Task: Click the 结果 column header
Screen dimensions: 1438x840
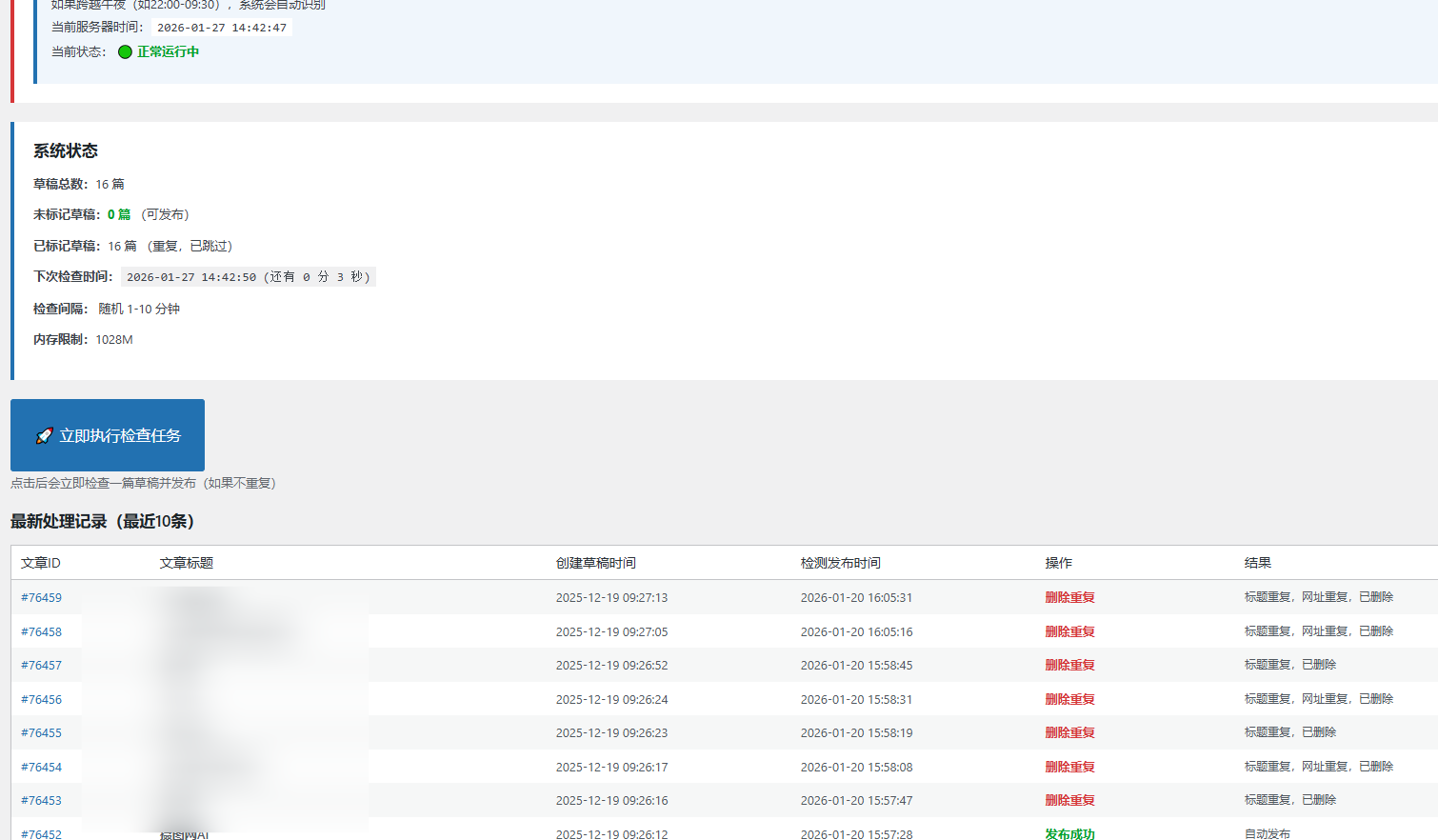Action: point(1258,564)
